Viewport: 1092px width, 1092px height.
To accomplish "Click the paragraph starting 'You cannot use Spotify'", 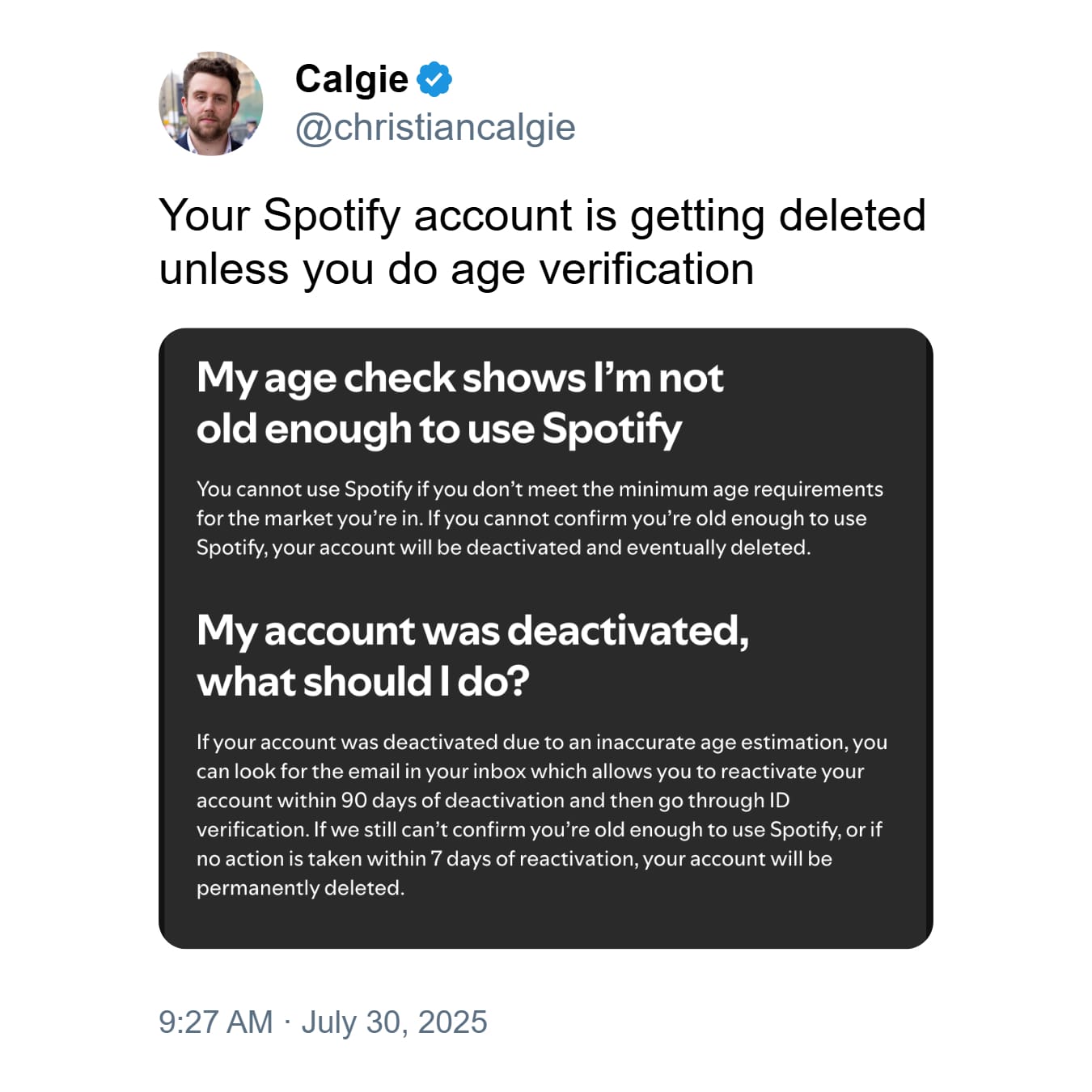I will click(540, 518).
